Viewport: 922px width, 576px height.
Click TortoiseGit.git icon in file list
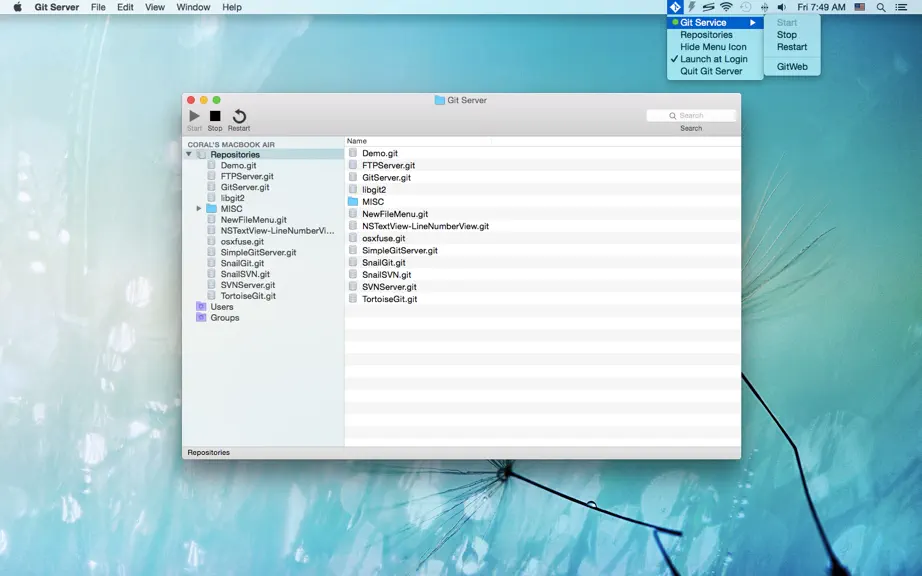tap(353, 299)
